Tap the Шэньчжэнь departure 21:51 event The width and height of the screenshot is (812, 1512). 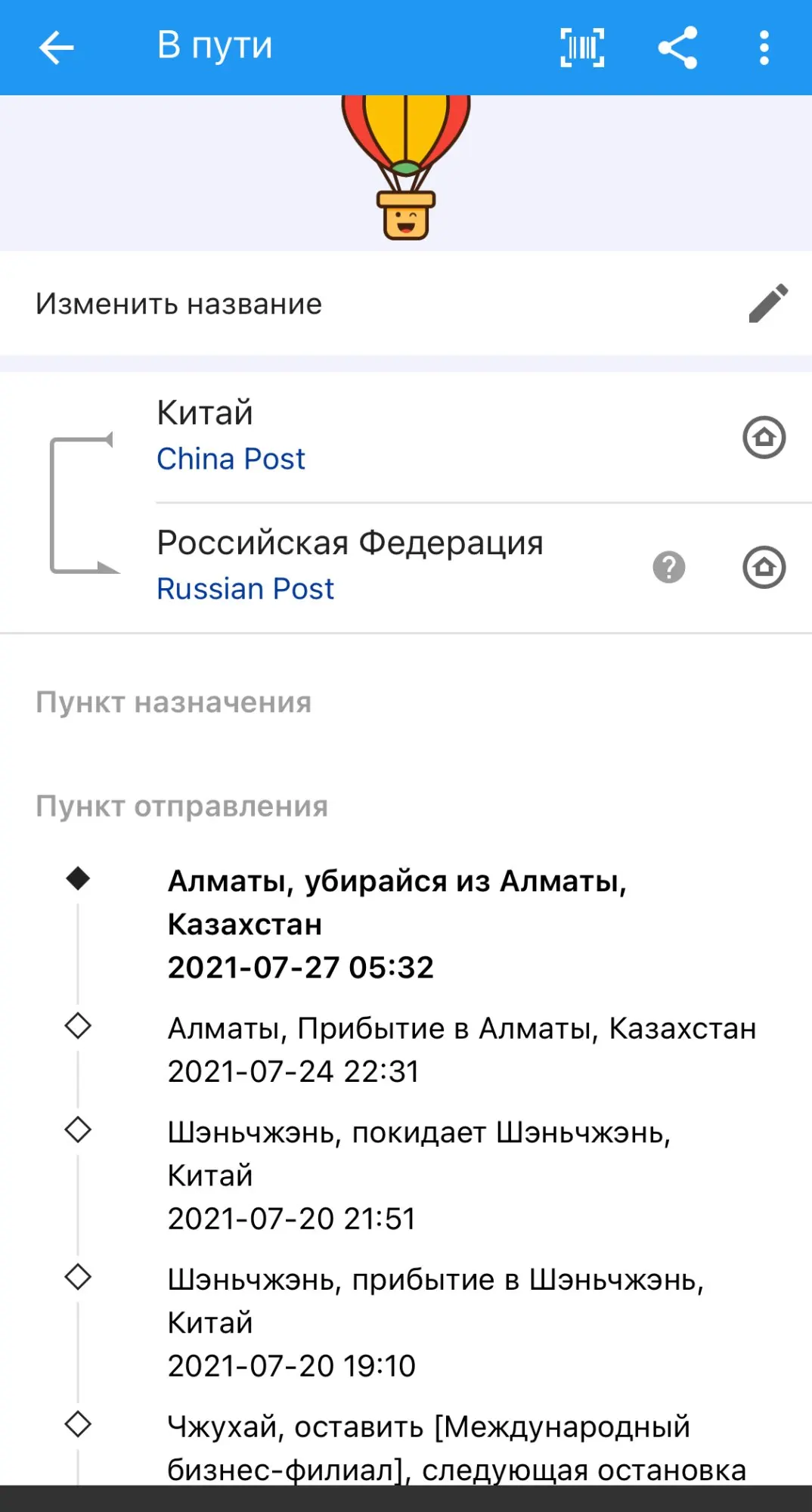[x=418, y=1175]
